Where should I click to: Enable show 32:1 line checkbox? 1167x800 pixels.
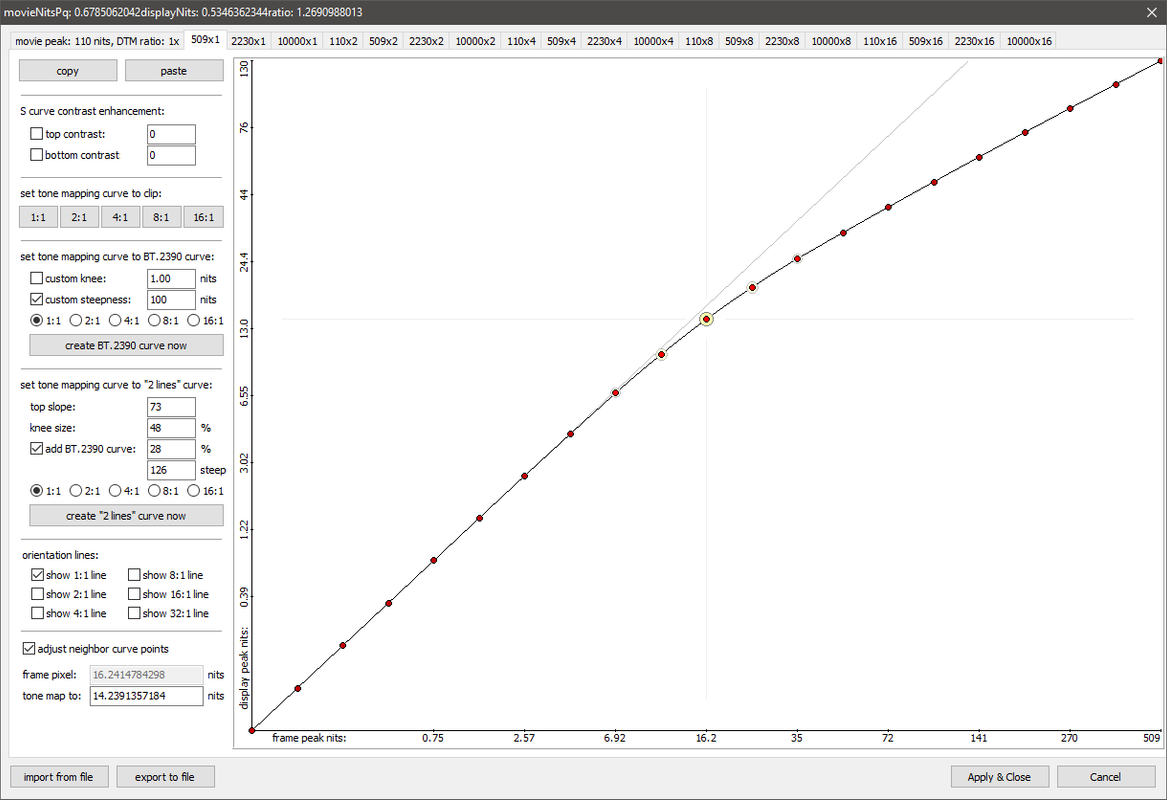click(134, 613)
